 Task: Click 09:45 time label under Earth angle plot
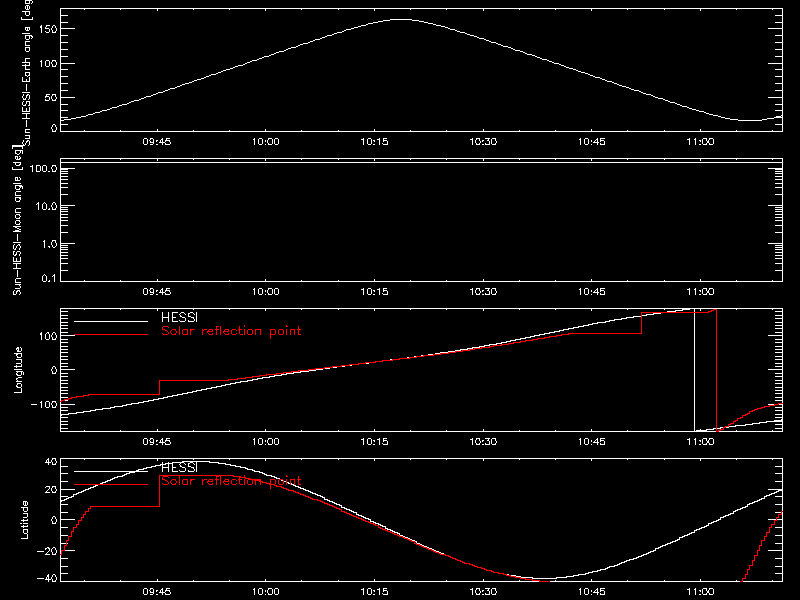[157, 141]
